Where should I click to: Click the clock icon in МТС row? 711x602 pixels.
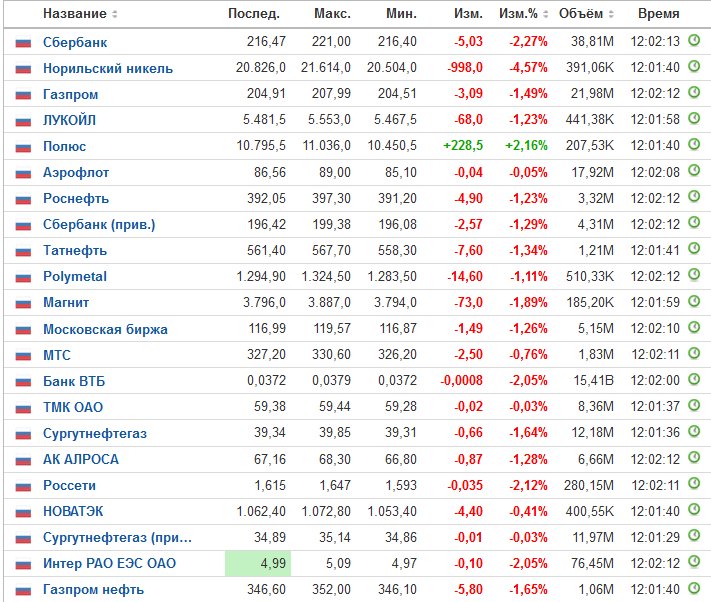pos(694,353)
